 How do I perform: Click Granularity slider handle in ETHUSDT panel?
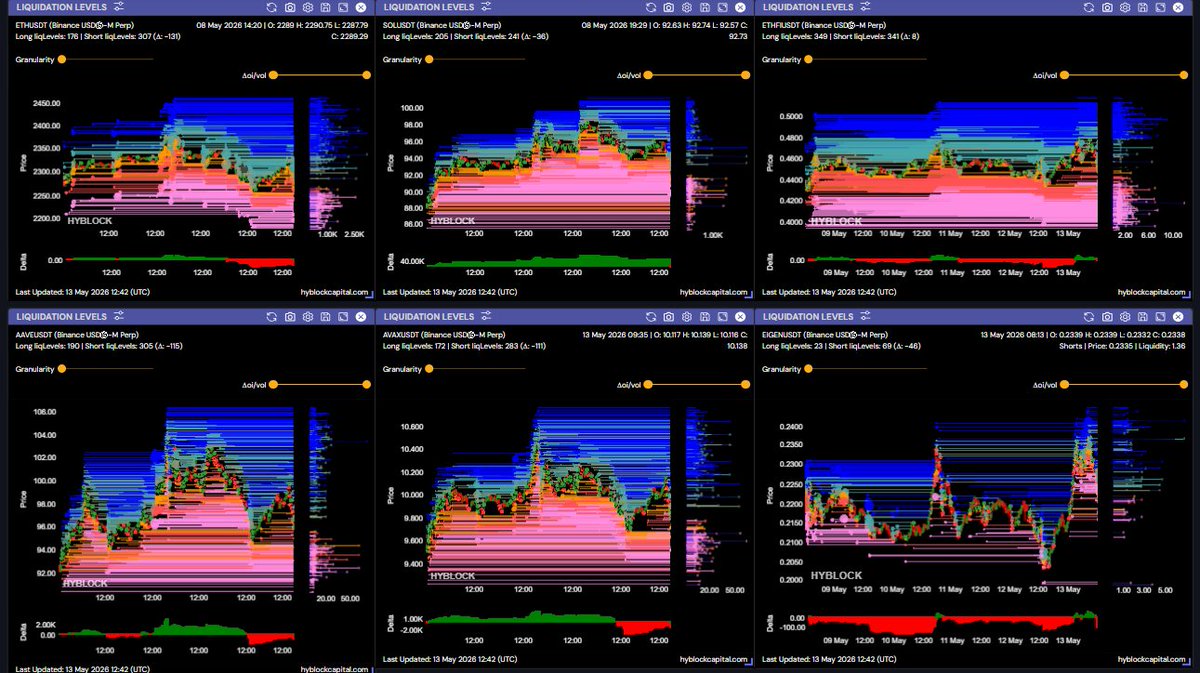pyautogui.click(x=62, y=60)
